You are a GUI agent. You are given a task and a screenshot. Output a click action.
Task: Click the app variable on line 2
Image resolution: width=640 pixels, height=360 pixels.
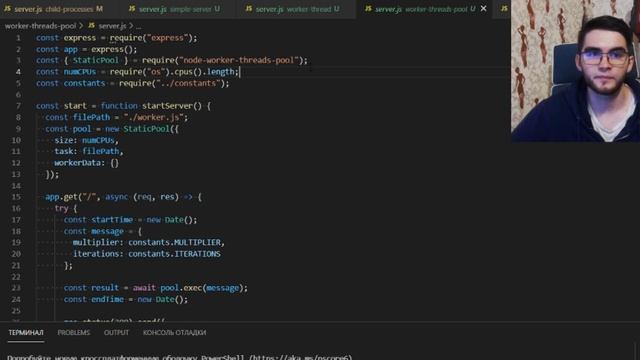[71, 49]
